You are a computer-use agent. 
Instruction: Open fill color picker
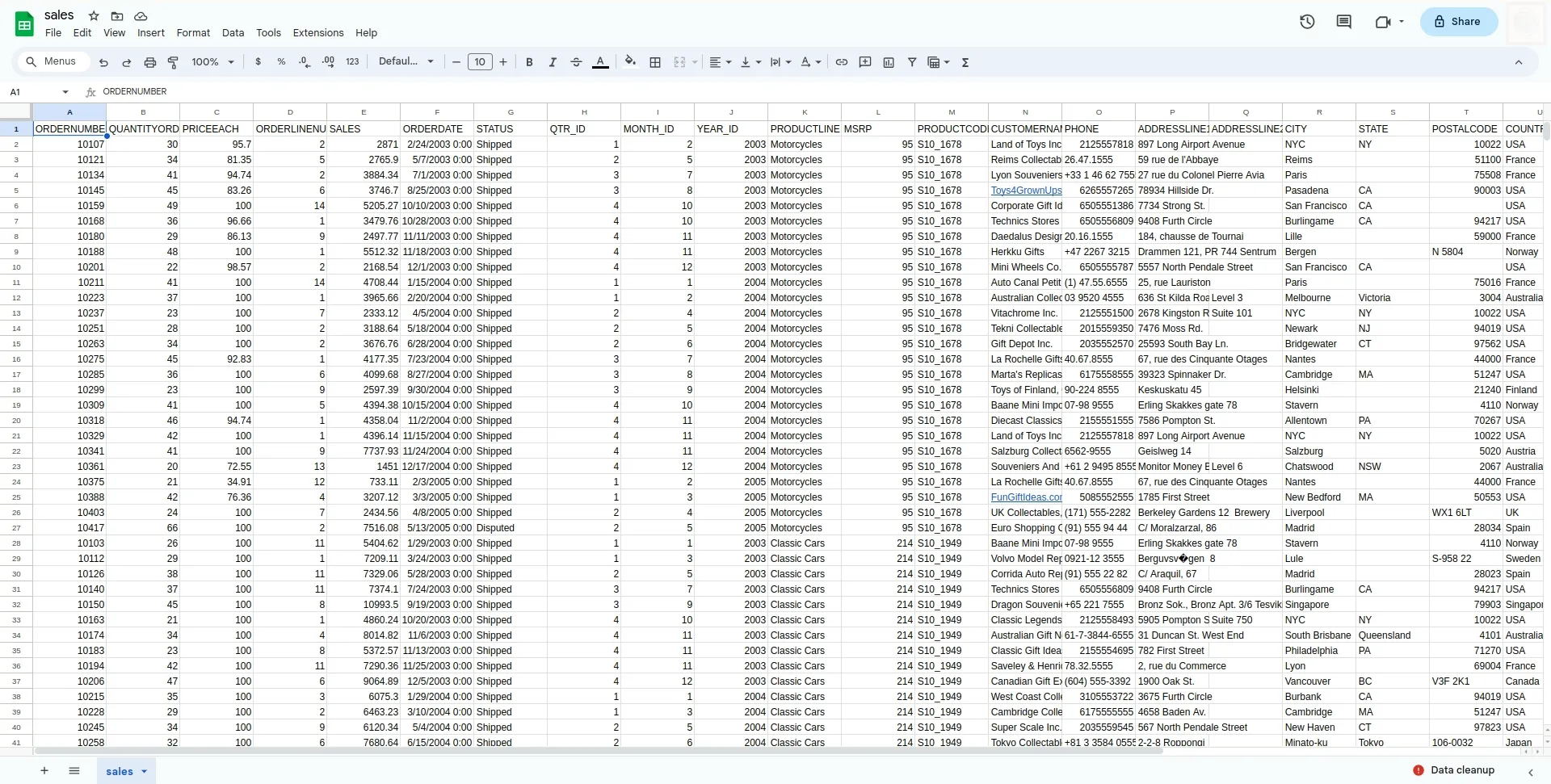click(631, 62)
